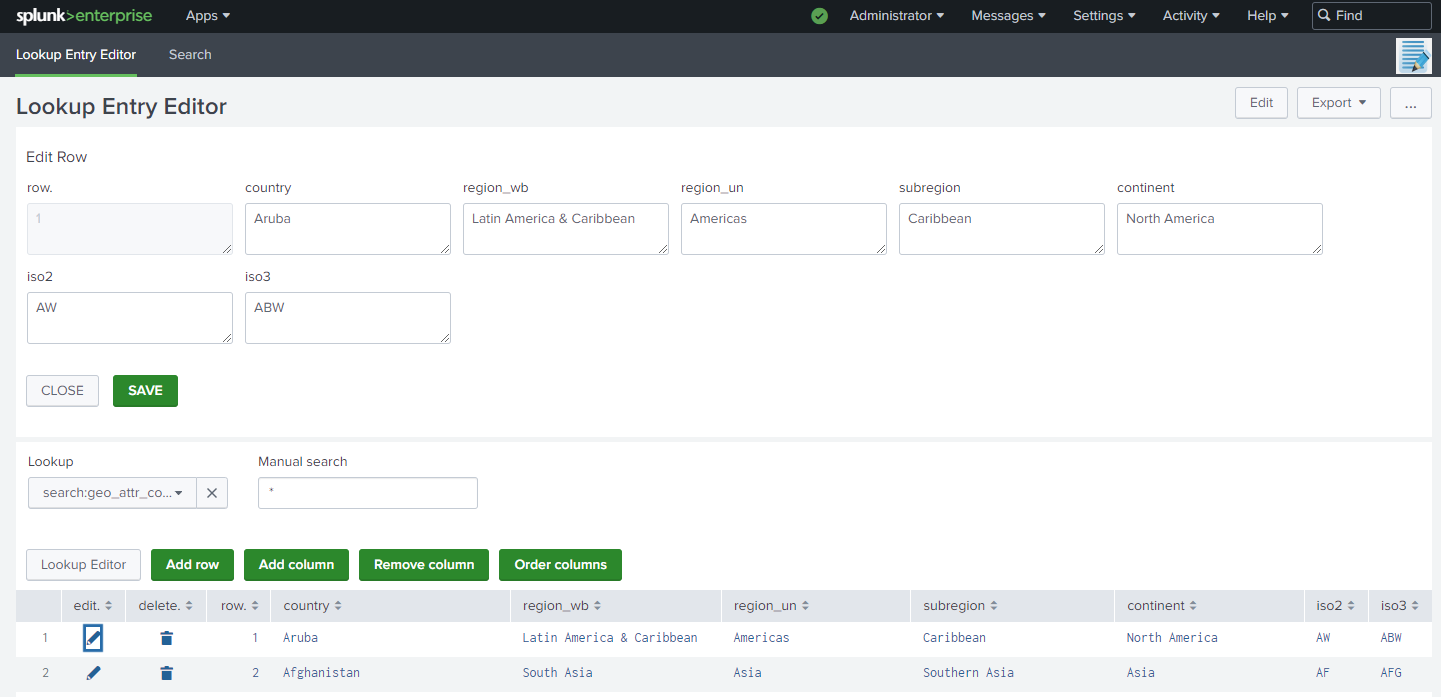
Task: Click the subregion field containing Caribbean
Action: point(1002,229)
